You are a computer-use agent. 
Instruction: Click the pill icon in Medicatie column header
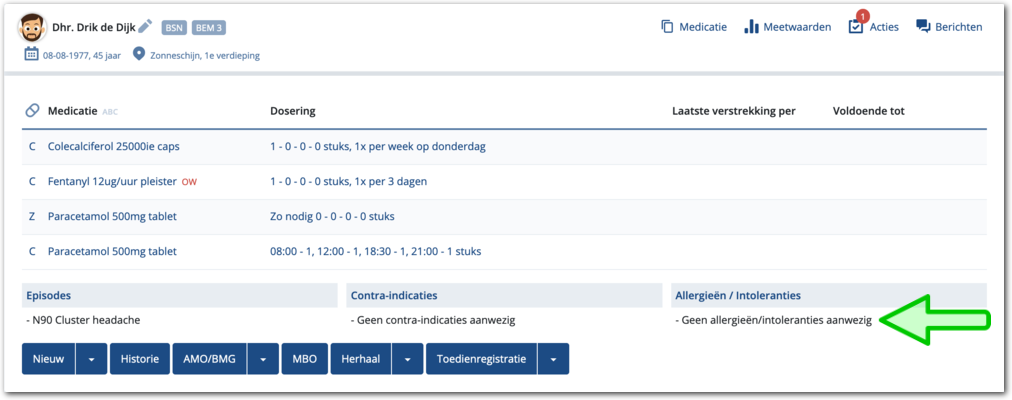tap(32, 111)
